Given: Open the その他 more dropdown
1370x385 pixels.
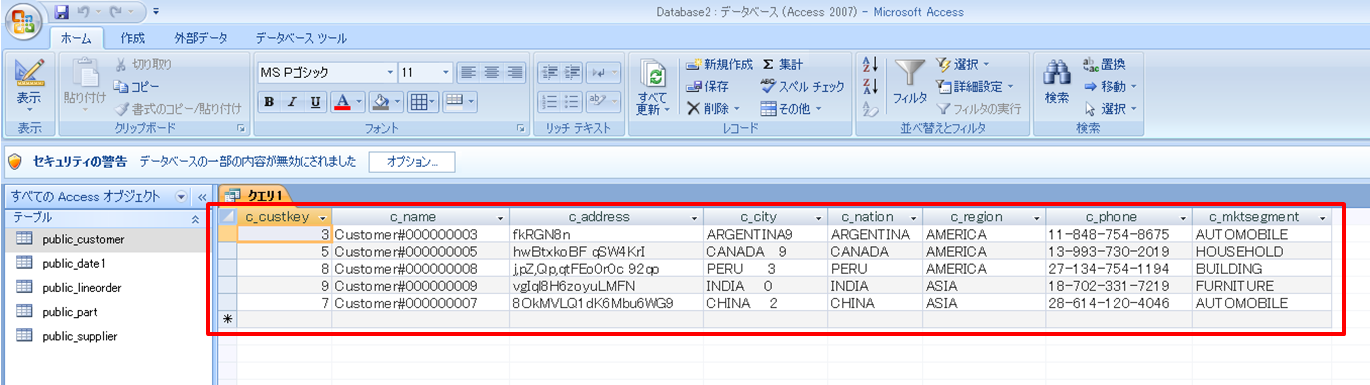Looking at the screenshot, I should tap(790, 108).
